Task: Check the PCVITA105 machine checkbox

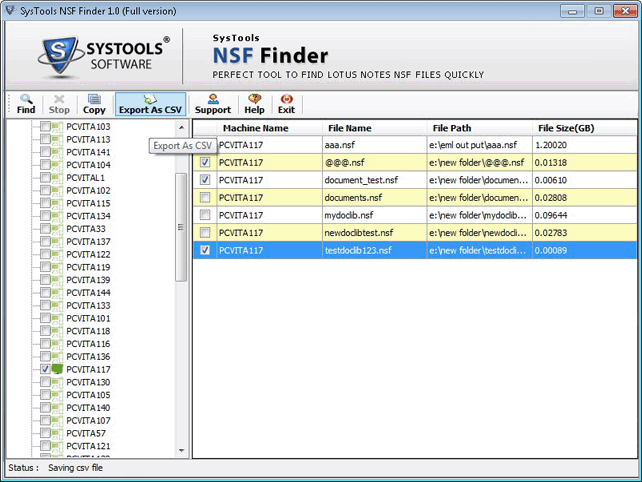Action: click(x=45, y=395)
